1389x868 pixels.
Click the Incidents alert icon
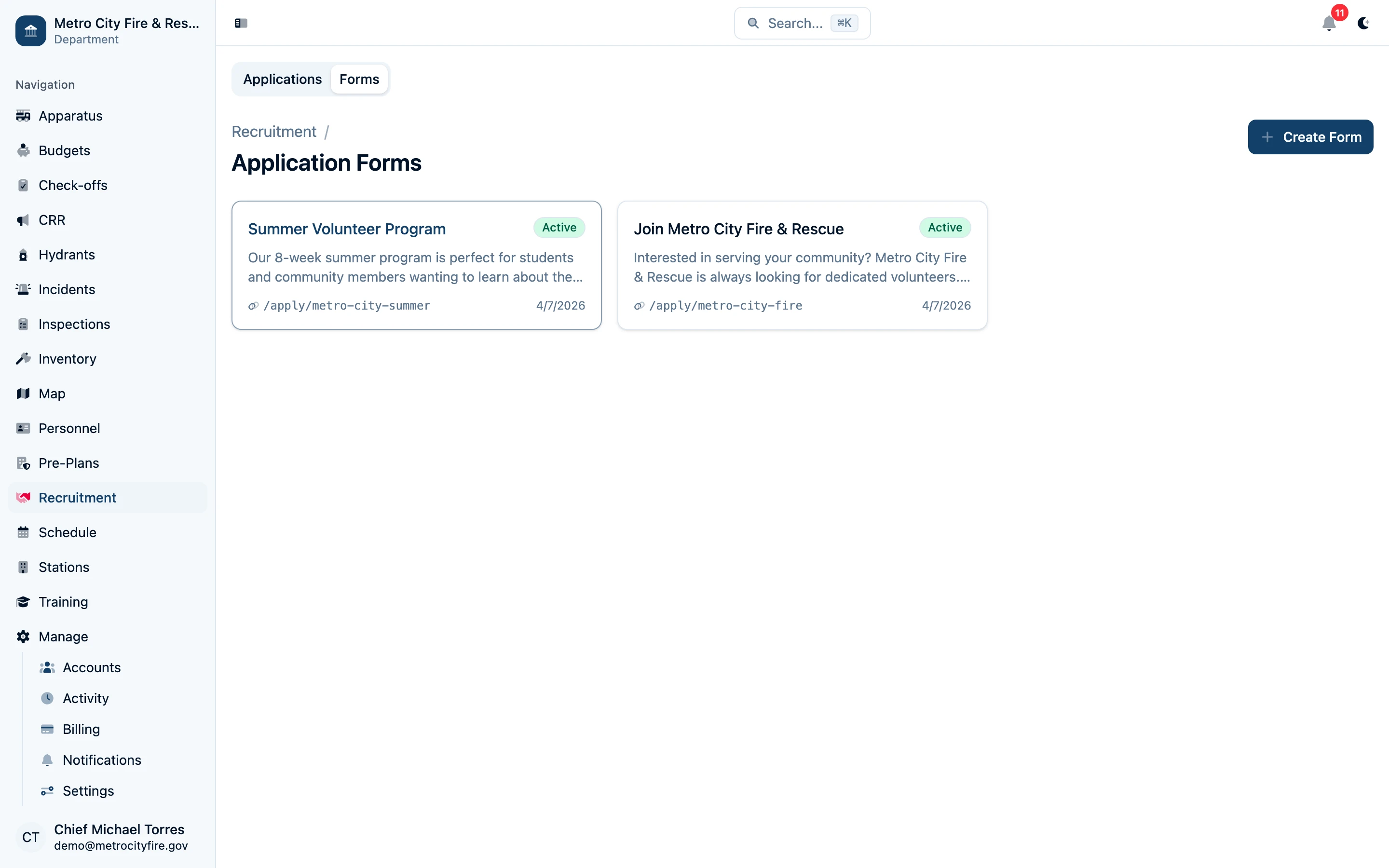[x=24, y=289]
